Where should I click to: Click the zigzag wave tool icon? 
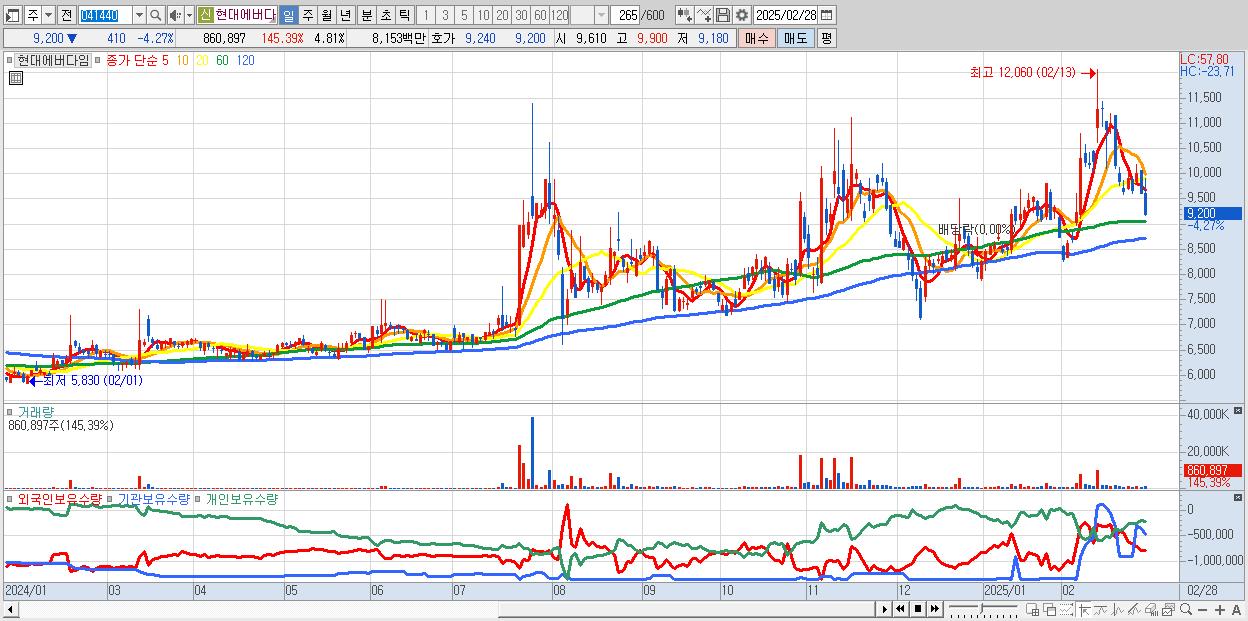click(1118, 609)
